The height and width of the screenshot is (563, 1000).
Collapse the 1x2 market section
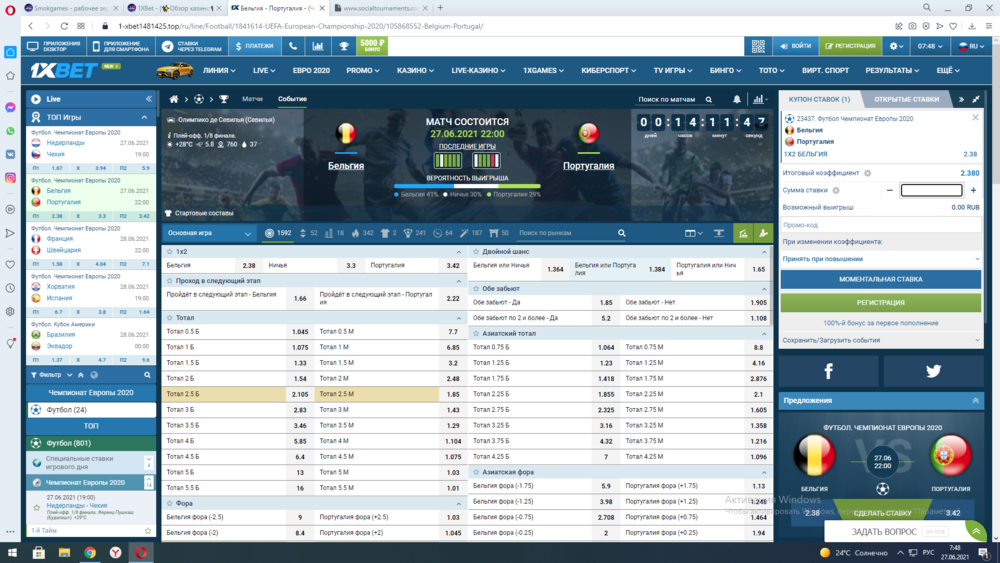(x=459, y=252)
